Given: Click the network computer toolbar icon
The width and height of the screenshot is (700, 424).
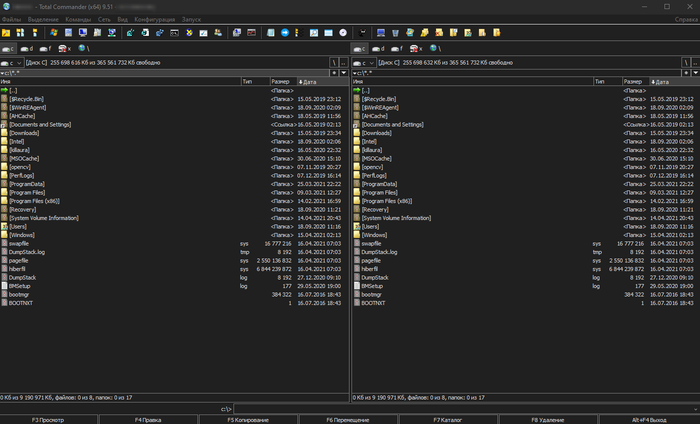Looking at the screenshot, I should click(x=112, y=33).
